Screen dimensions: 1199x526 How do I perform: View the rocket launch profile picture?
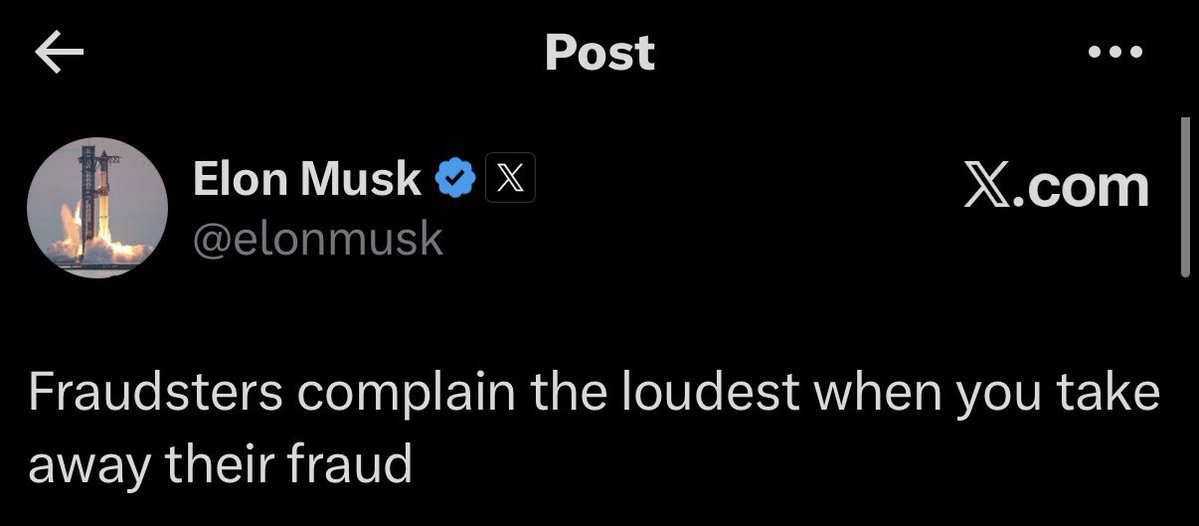(x=97, y=207)
